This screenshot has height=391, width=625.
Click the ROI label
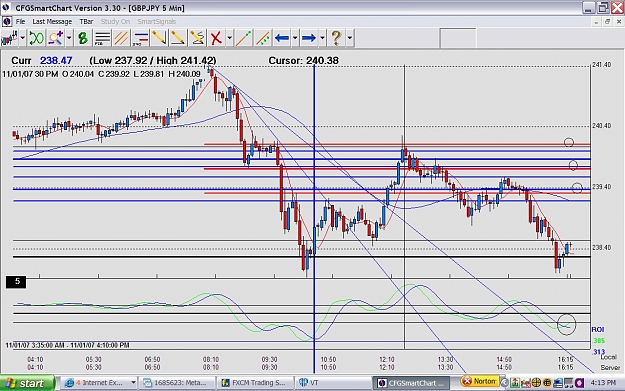597,330
